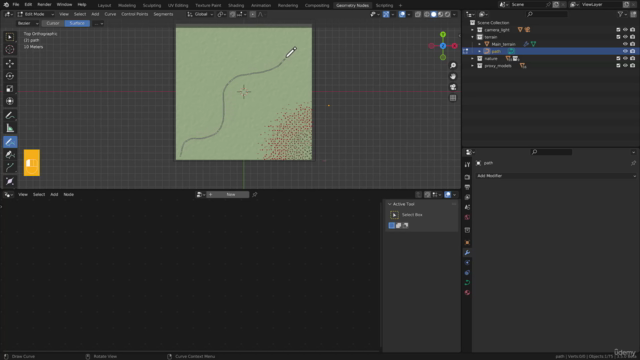Select the Radius tool
The width and height of the screenshot is (640, 360).
coord(10,181)
